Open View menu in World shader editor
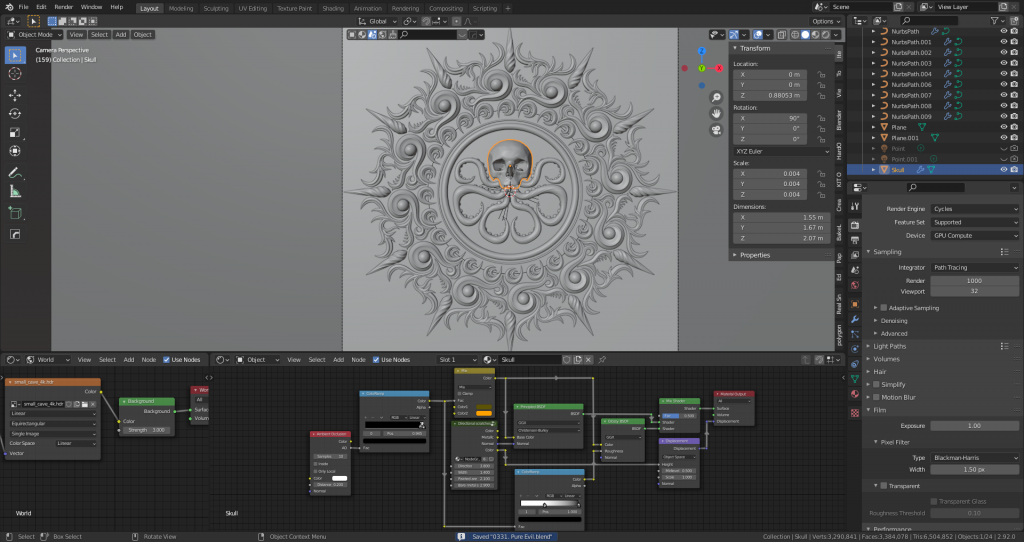Viewport: 1024px width, 542px height. click(x=84, y=360)
